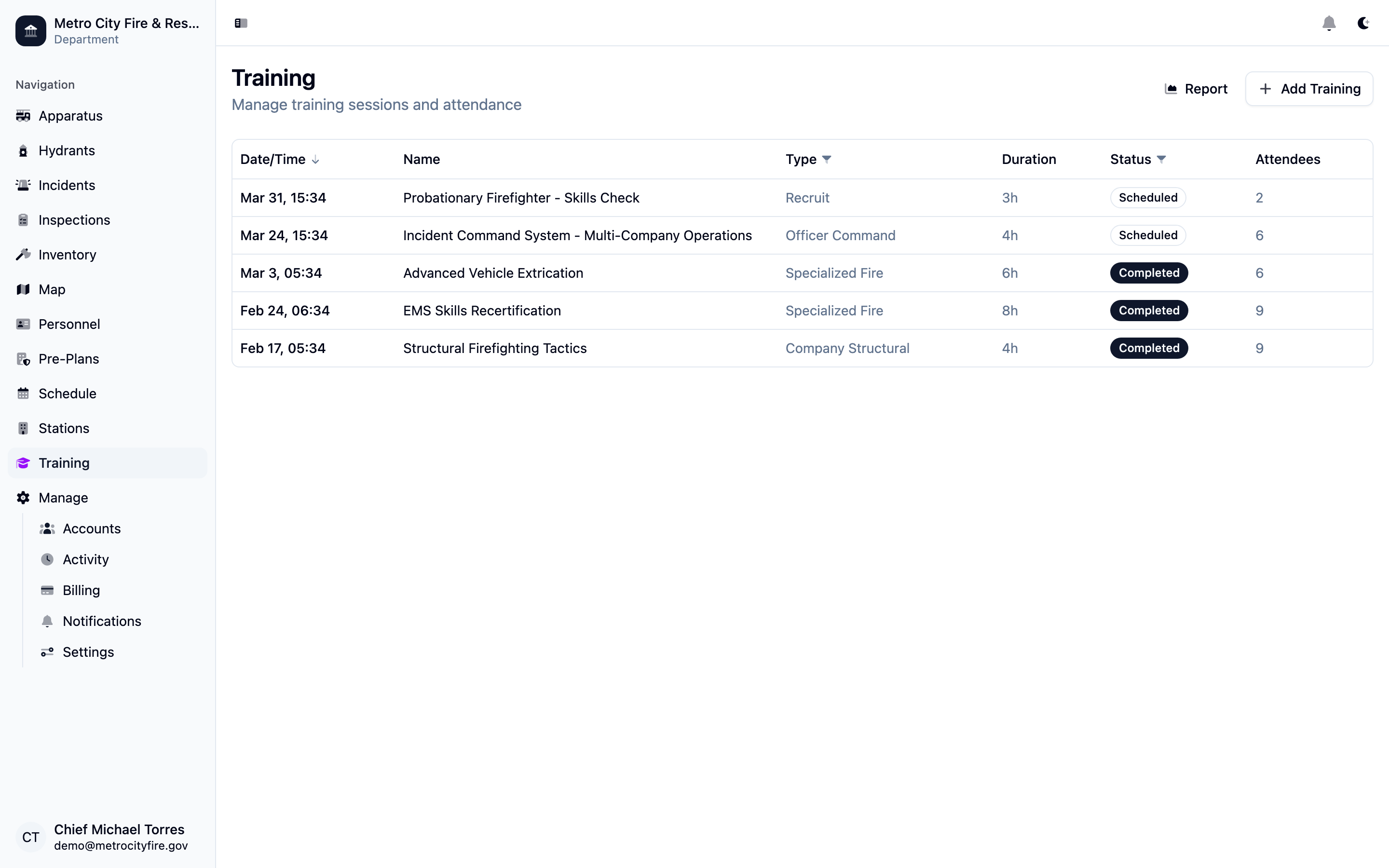Click the Add Training button

(1309, 88)
